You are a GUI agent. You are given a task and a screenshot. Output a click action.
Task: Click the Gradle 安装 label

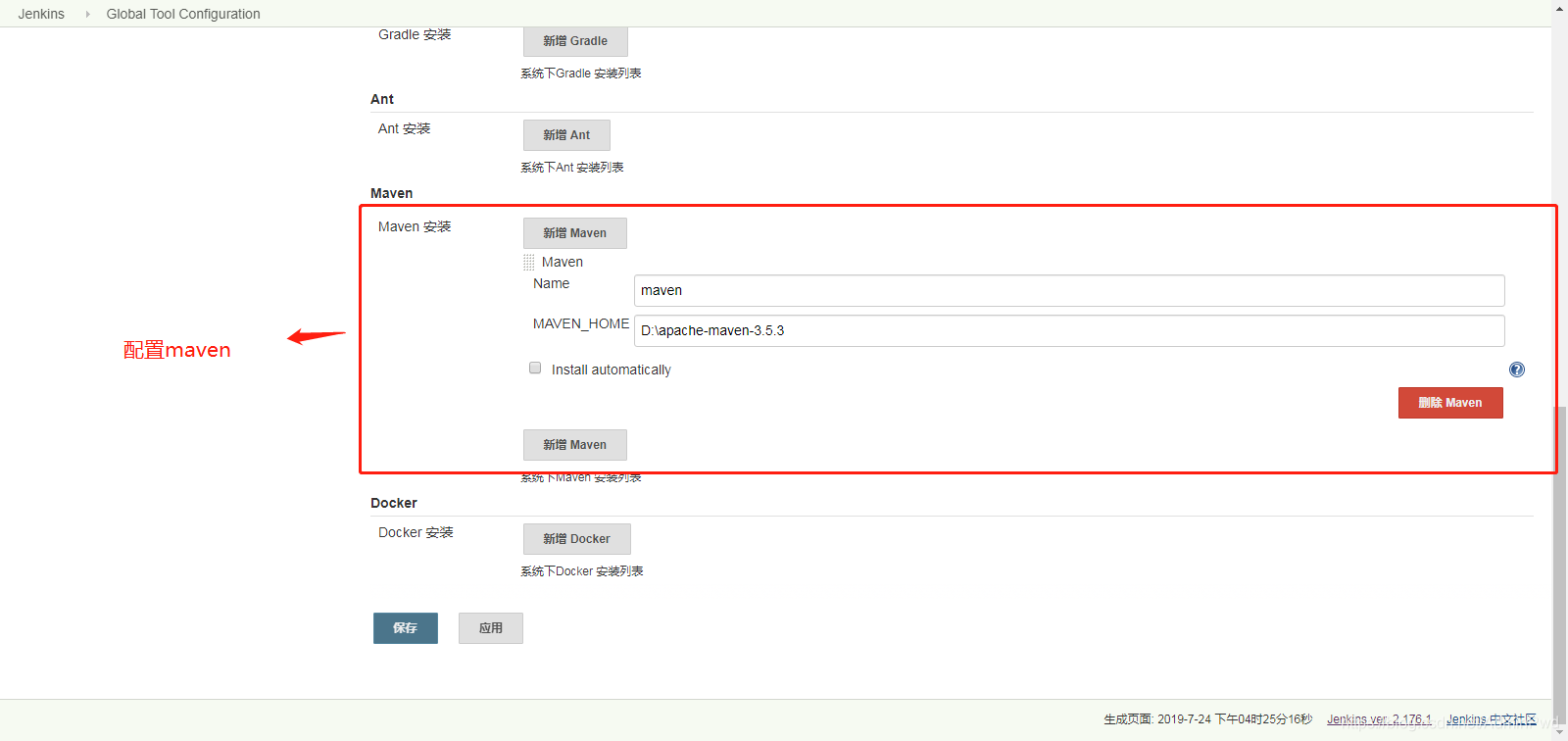tap(415, 34)
